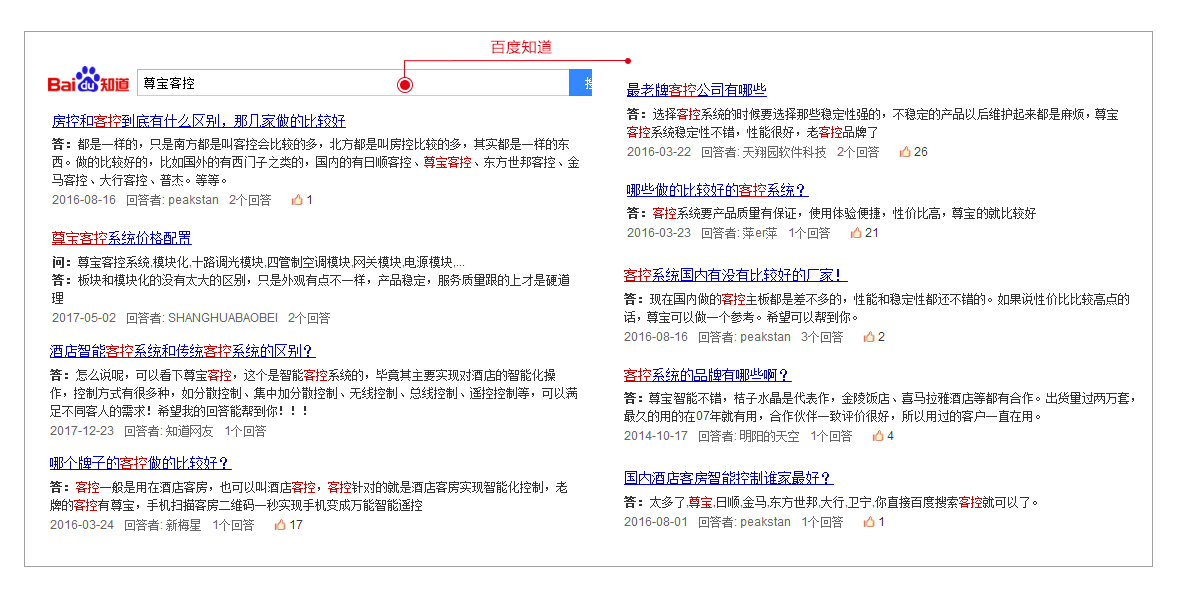Click 3个回答 text
The height and width of the screenshot is (600, 1180).
coord(822,337)
